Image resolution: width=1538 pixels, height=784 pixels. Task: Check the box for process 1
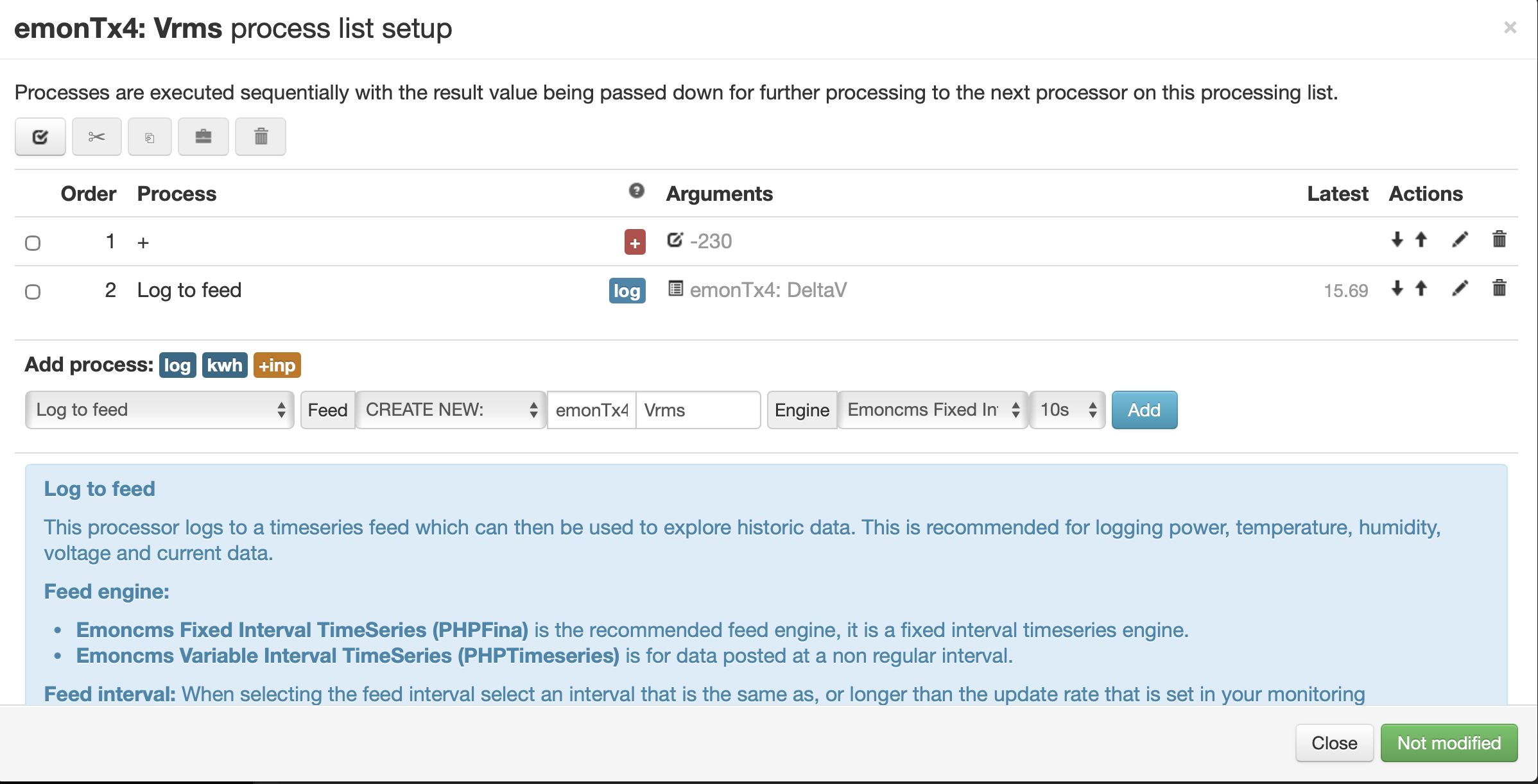(x=33, y=243)
